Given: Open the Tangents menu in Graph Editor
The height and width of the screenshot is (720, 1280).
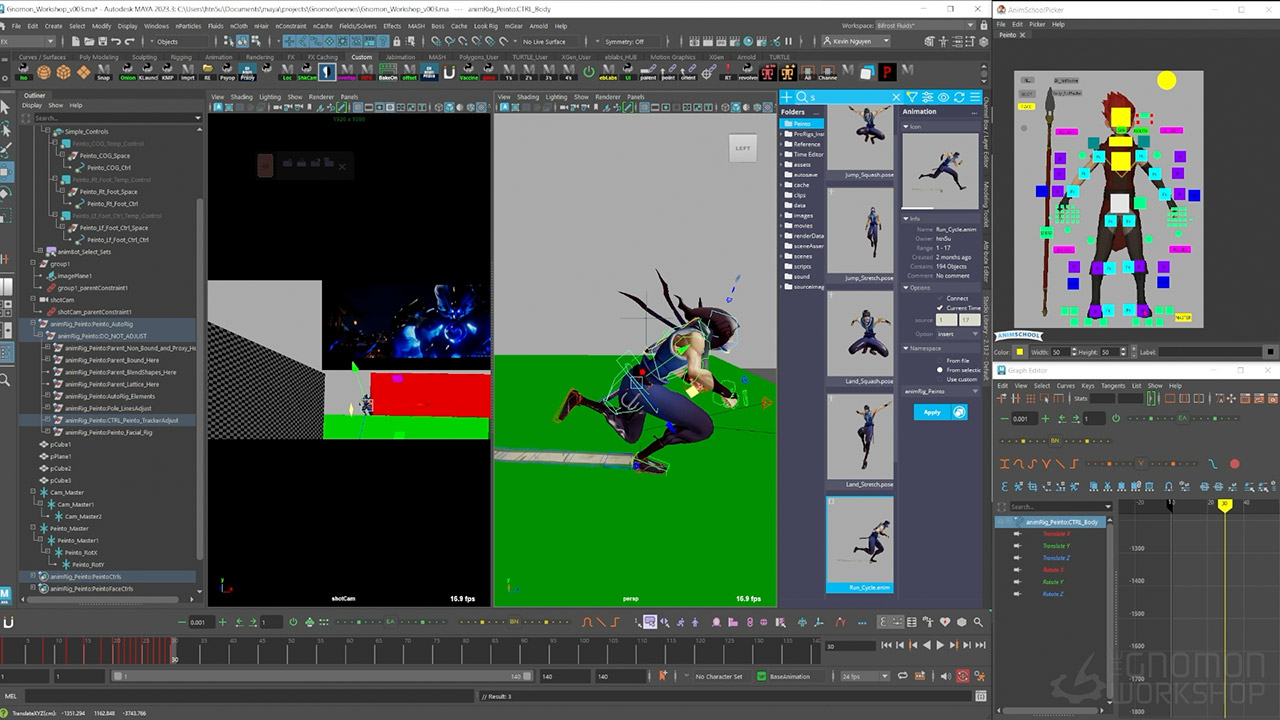Looking at the screenshot, I should coord(1112,385).
